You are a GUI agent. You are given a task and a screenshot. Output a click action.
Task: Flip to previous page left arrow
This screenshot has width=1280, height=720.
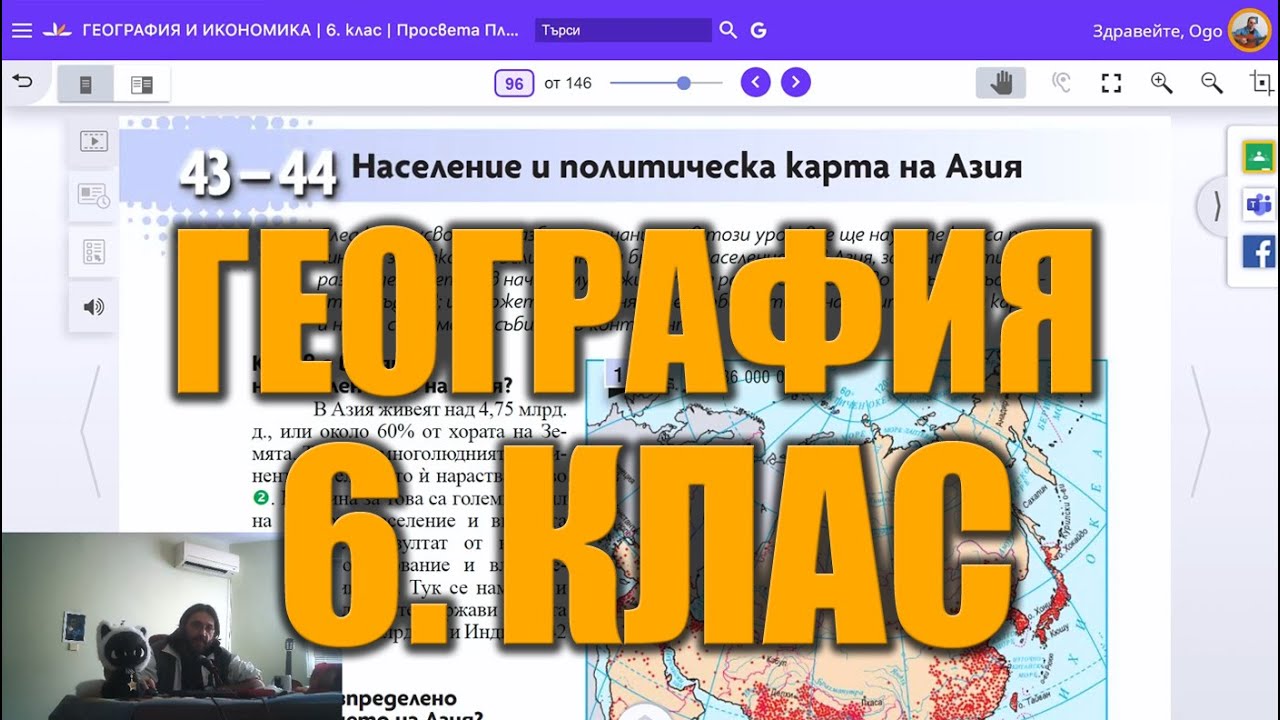point(90,432)
